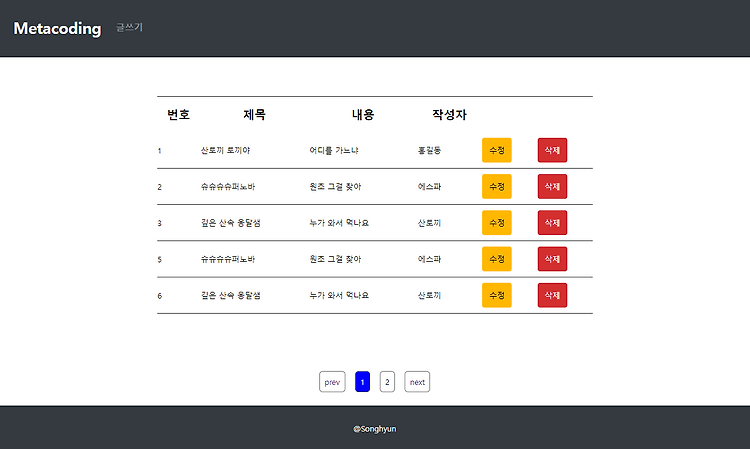Delete post number 2 with 삭제 button
The width and height of the screenshot is (750, 449).
pos(552,186)
